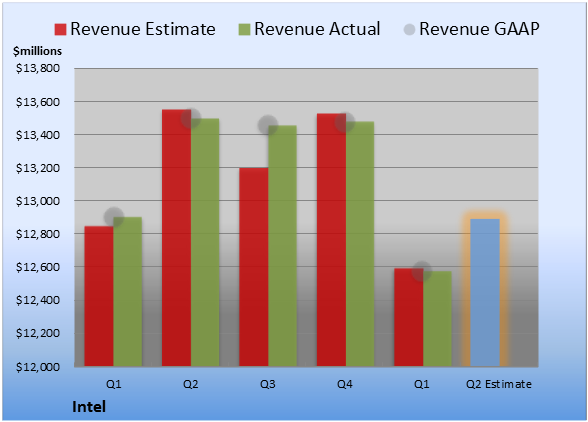This screenshot has height=422, width=588.
Task: Click the gray Revenue GAAP legend circle
Action: coord(409,29)
